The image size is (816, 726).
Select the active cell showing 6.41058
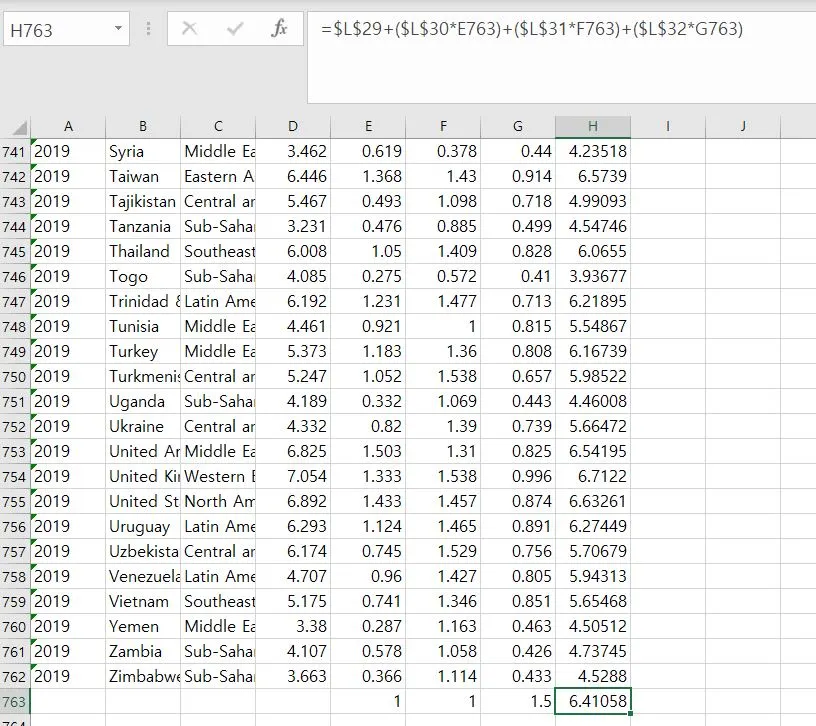[593, 701]
